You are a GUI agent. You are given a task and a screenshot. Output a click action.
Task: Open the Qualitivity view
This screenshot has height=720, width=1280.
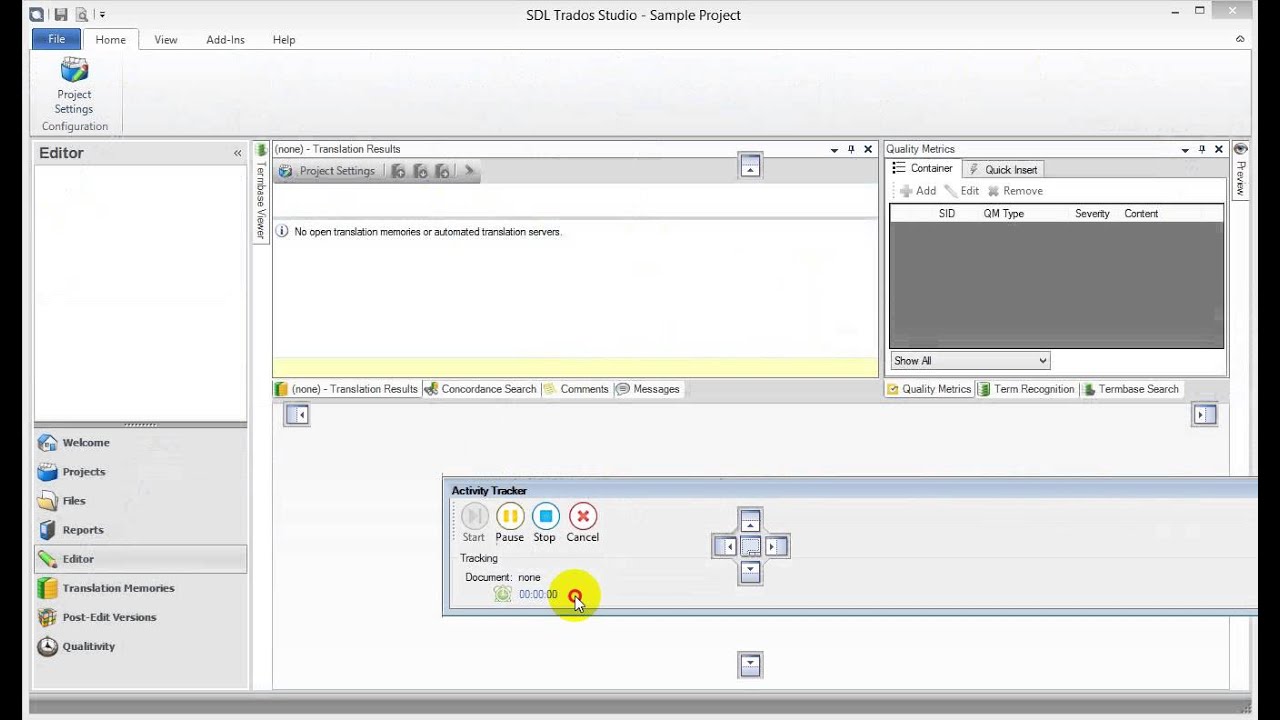pos(140,646)
